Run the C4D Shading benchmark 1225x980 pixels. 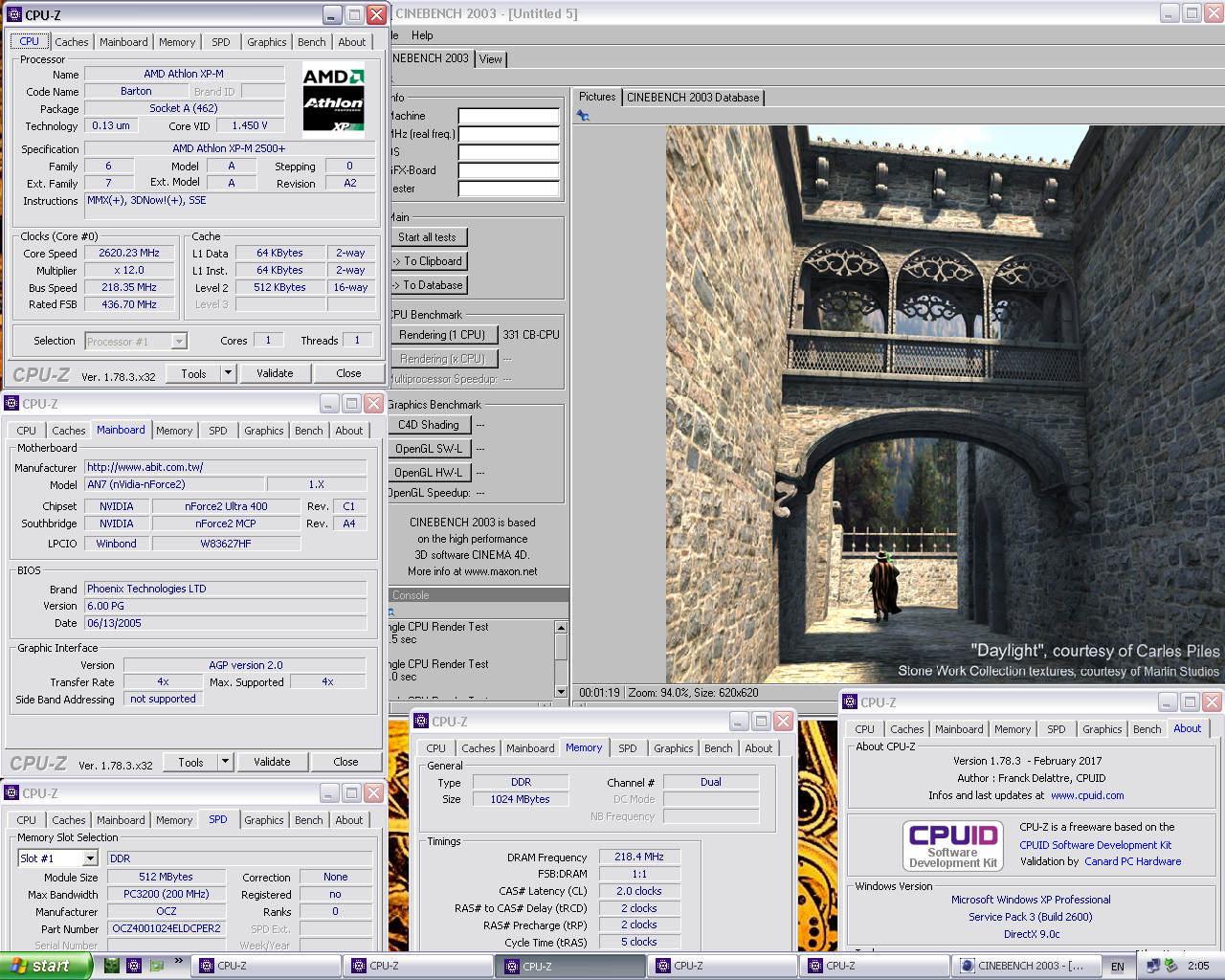click(x=429, y=425)
